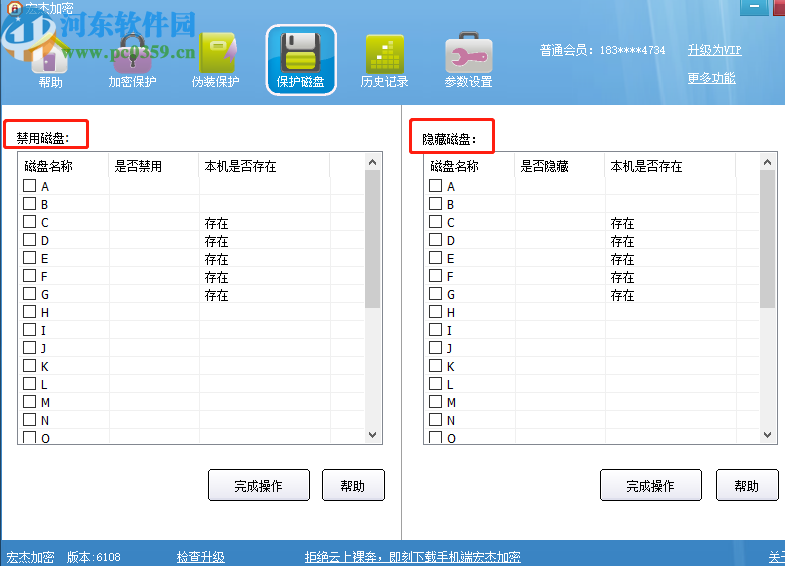Click down arrow of 禁用磁盘 list scrollbar
Image resolution: width=785 pixels, height=566 pixels.
[x=372, y=435]
